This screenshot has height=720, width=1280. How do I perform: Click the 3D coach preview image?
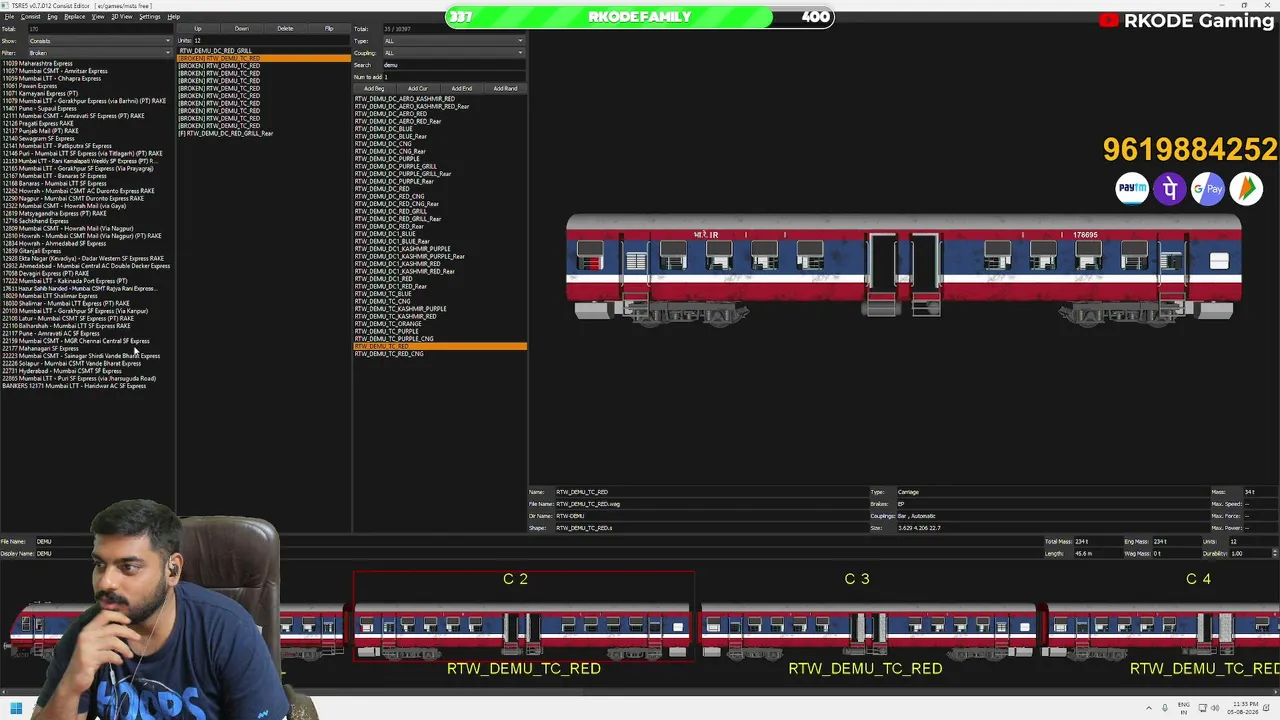[x=904, y=270]
